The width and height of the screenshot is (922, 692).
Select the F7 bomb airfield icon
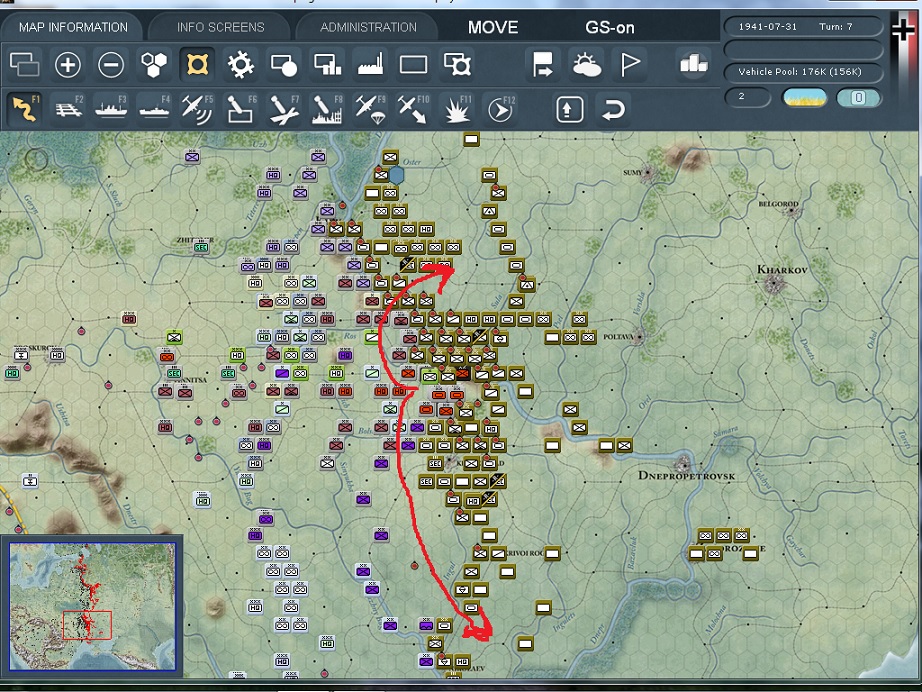coord(284,109)
